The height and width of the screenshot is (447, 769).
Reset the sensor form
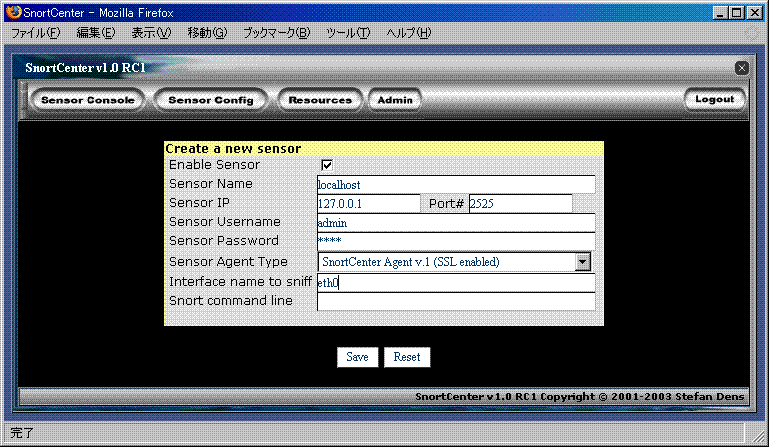407,357
